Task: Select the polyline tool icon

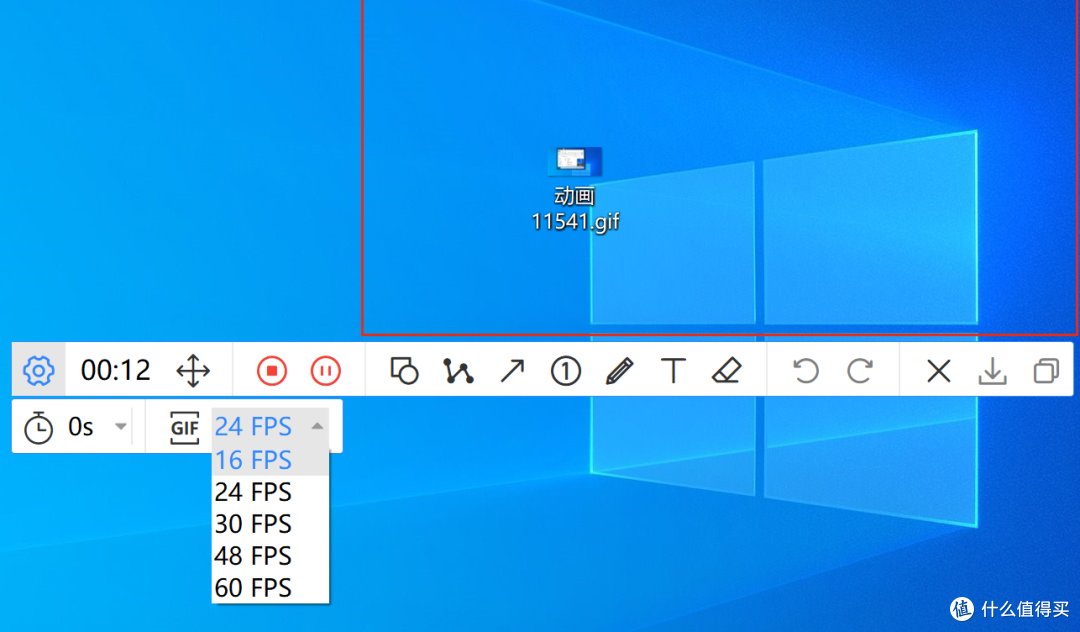Action: (458, 371)
